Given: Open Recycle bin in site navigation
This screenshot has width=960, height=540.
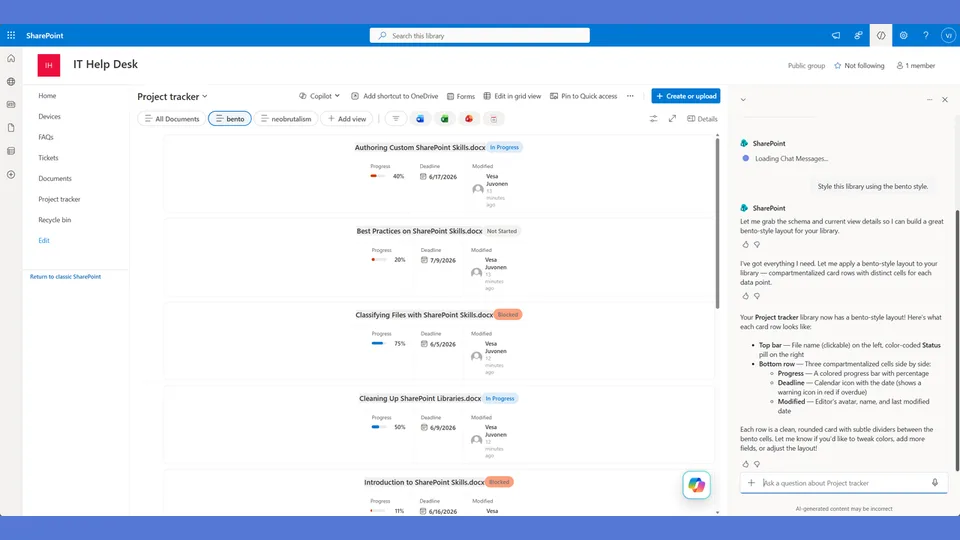Looking at the screenshot, I should [x=54, y=220].
